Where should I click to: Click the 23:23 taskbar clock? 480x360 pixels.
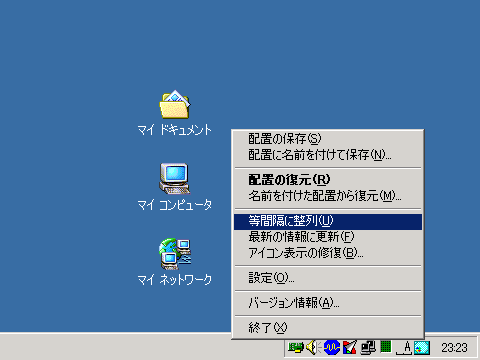(454, 348)
